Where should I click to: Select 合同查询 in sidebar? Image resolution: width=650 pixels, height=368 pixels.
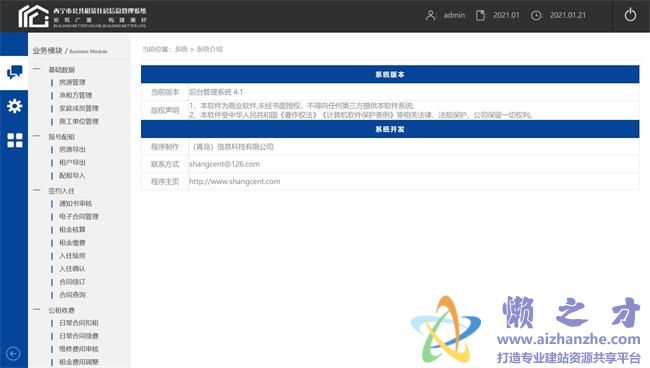click(x=72, y=295)
